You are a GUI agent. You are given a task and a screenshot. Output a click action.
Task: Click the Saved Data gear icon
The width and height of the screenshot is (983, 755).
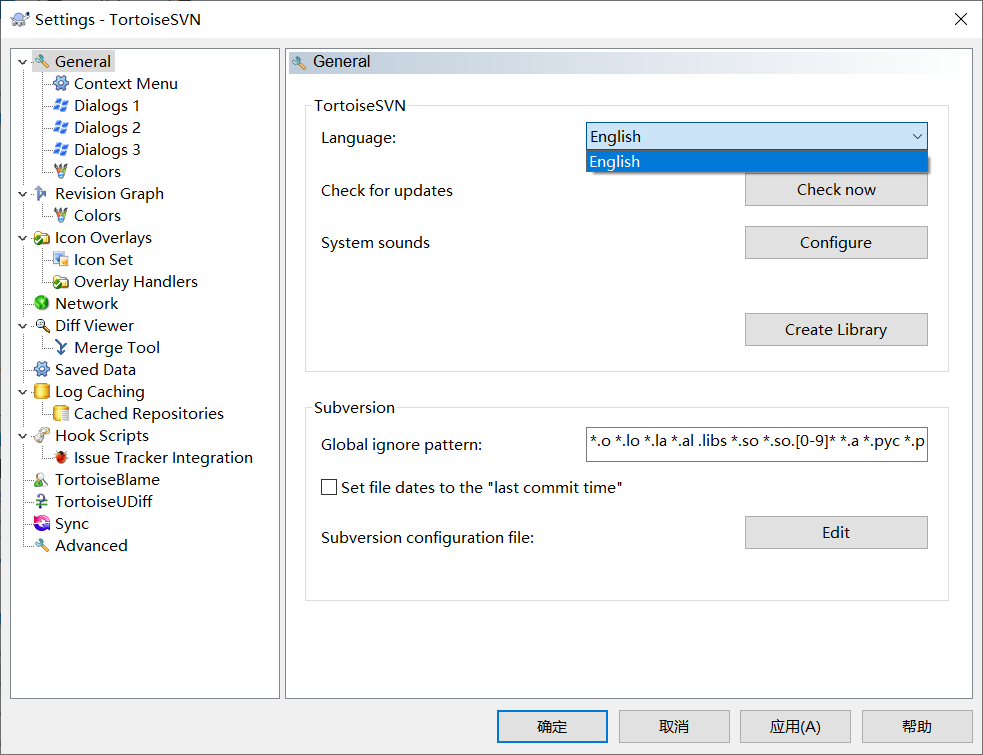pyautogui.click(x=41, y=369)
